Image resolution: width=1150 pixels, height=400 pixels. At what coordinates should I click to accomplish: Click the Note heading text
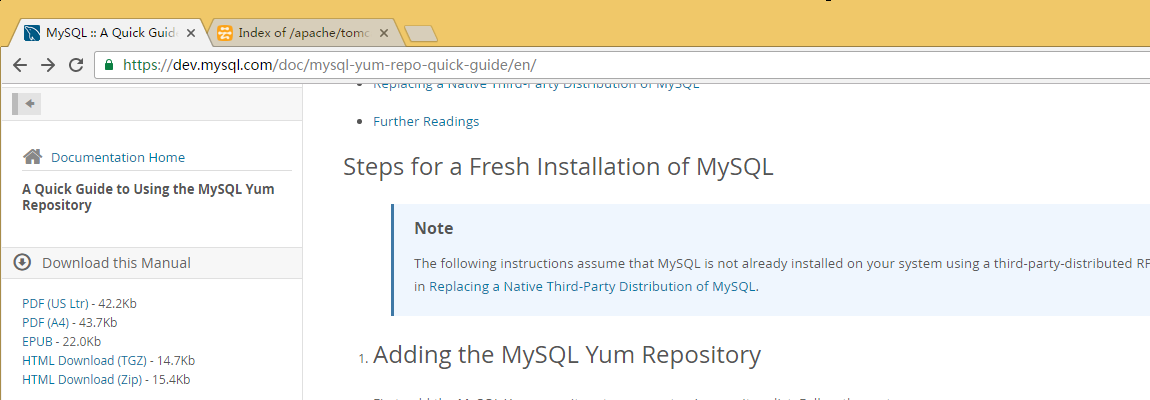(x=433, y=228)
